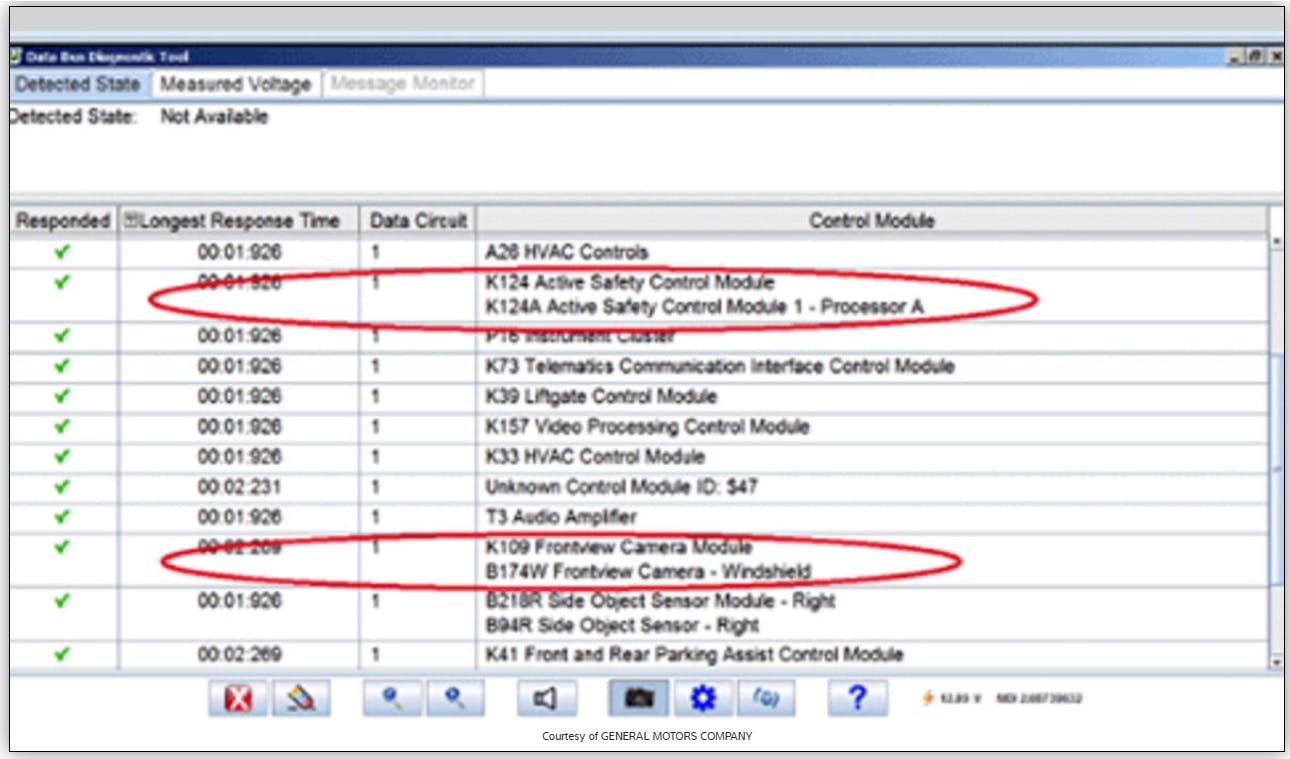
Task: Capture a screenshot with the camera icon
Action: 640,697
